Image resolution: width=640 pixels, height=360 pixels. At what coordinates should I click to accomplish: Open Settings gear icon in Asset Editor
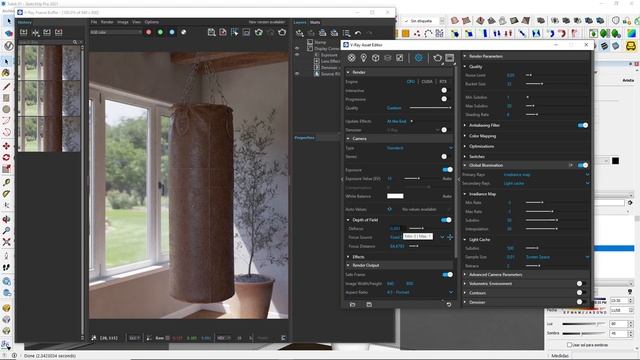click(418, 58)
